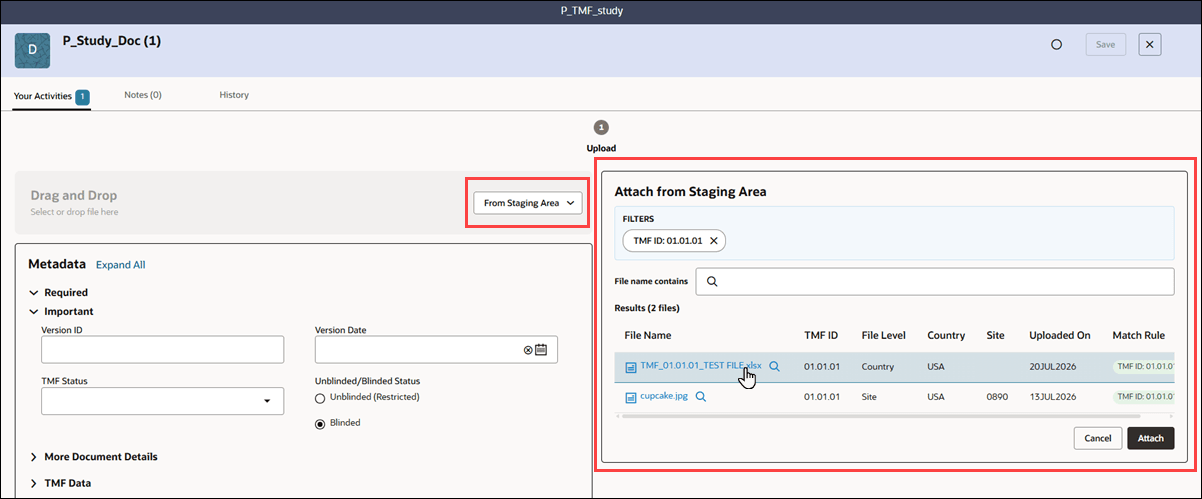Select the Unblinded (Restricted) radio button
This screenshot has height=499, width=1202.
point(321,398)
